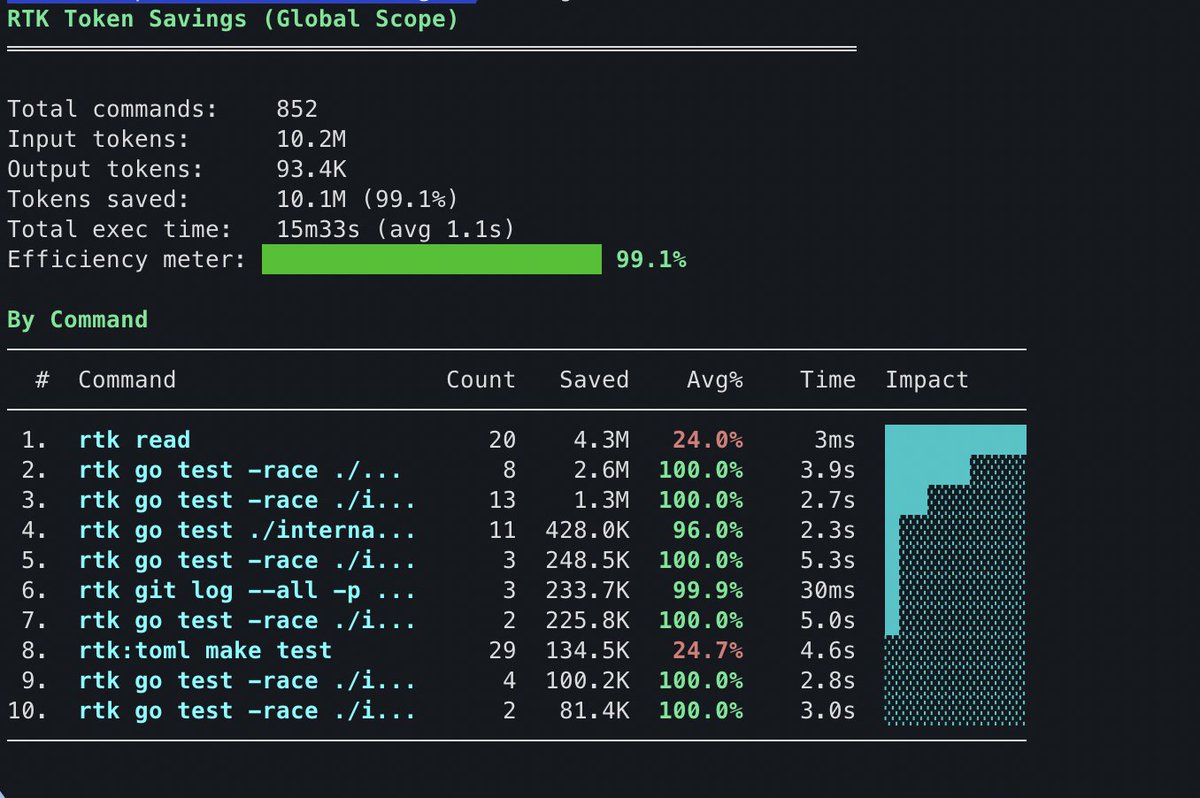
Task: Click the "Input tokens:" label
Action: 98,140
